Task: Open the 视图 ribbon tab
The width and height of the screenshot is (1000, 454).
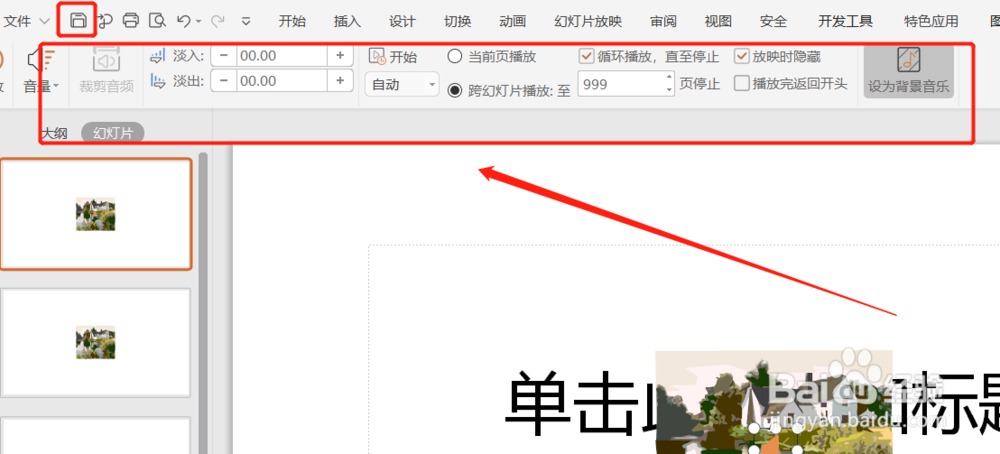Action: pos(718,21)
